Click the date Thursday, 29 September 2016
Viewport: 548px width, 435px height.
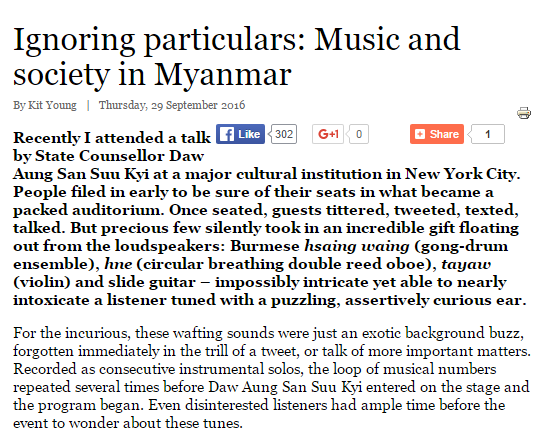pos(172,105)
